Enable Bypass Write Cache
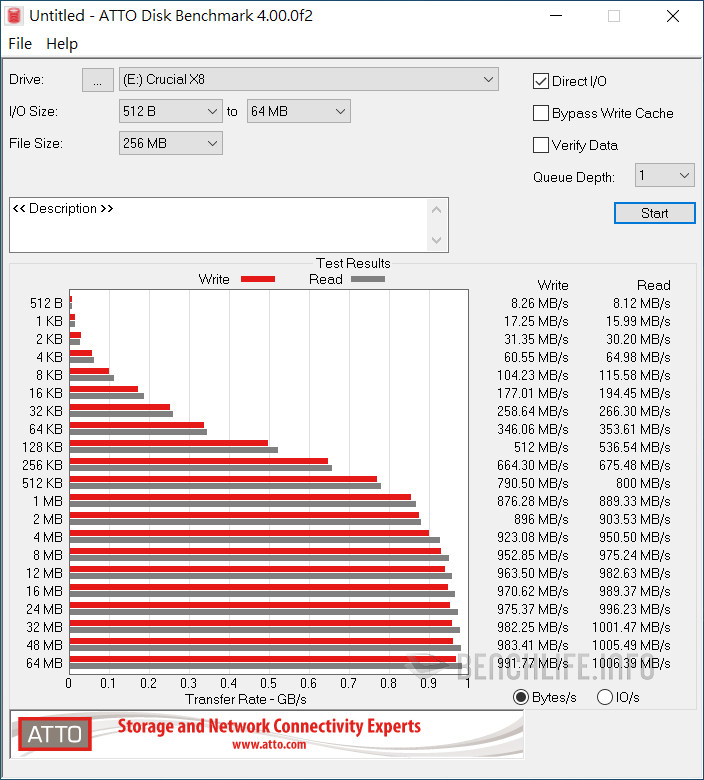 point(541,113)
